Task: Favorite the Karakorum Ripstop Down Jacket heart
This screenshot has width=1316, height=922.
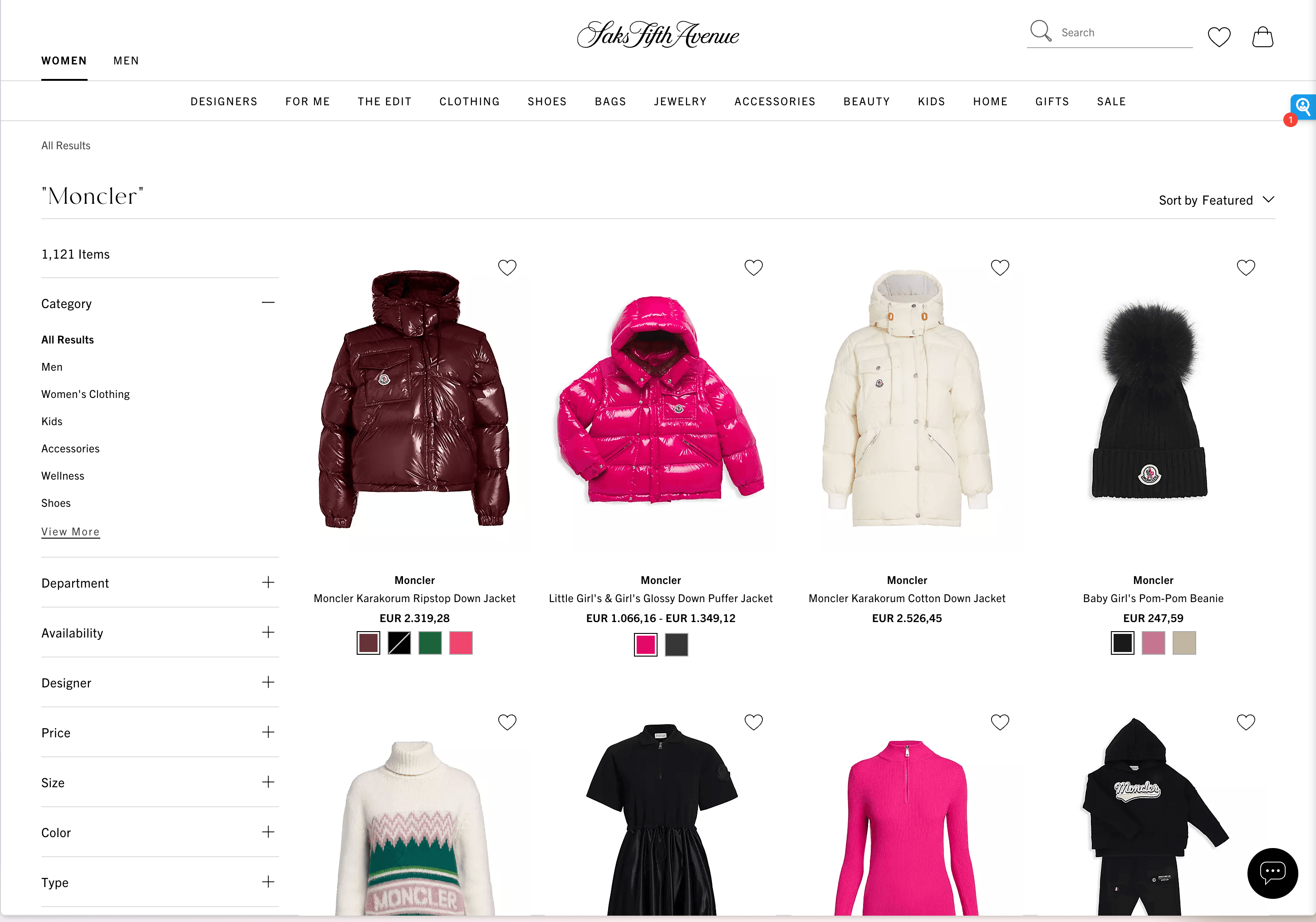Action: (x=507, y=268)
